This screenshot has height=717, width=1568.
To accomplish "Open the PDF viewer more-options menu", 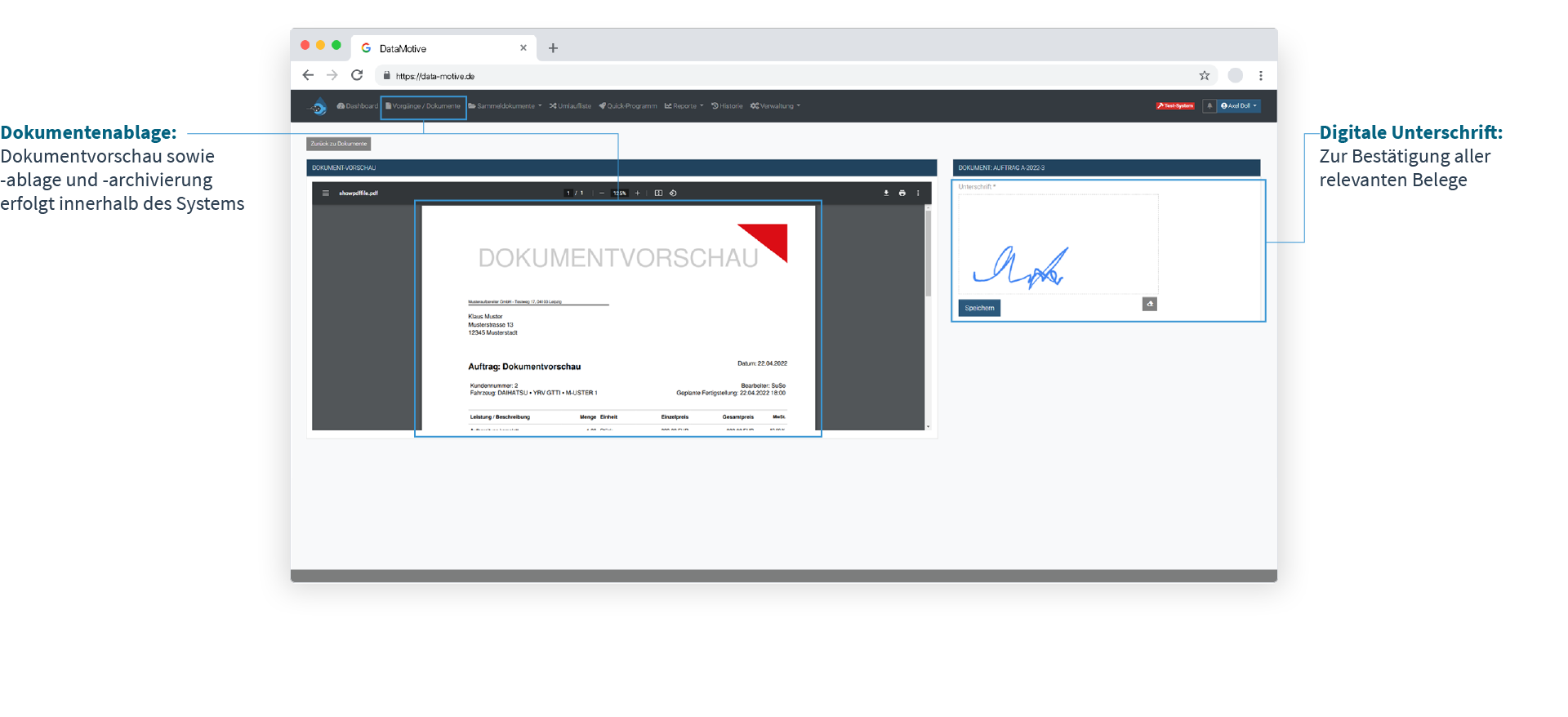I will click(x=918, y=194).
